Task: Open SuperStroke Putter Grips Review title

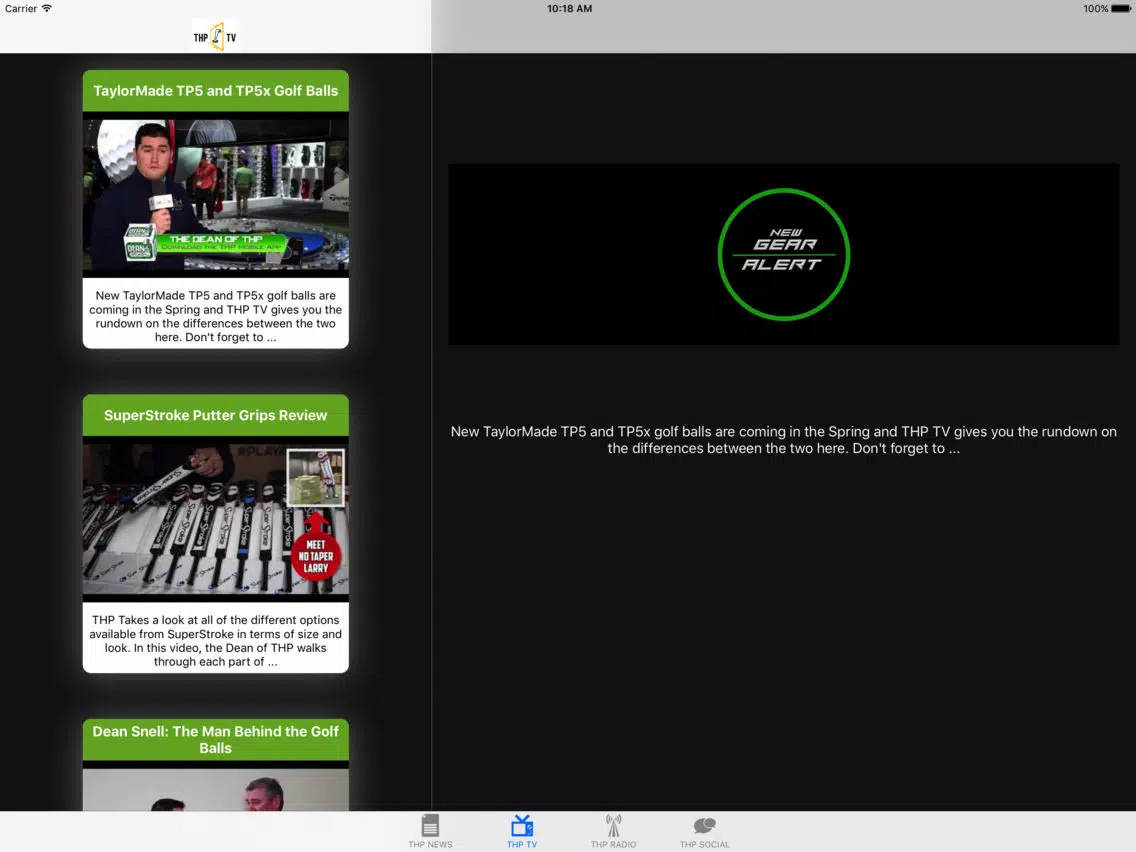Action: click(x=216, y=415)
